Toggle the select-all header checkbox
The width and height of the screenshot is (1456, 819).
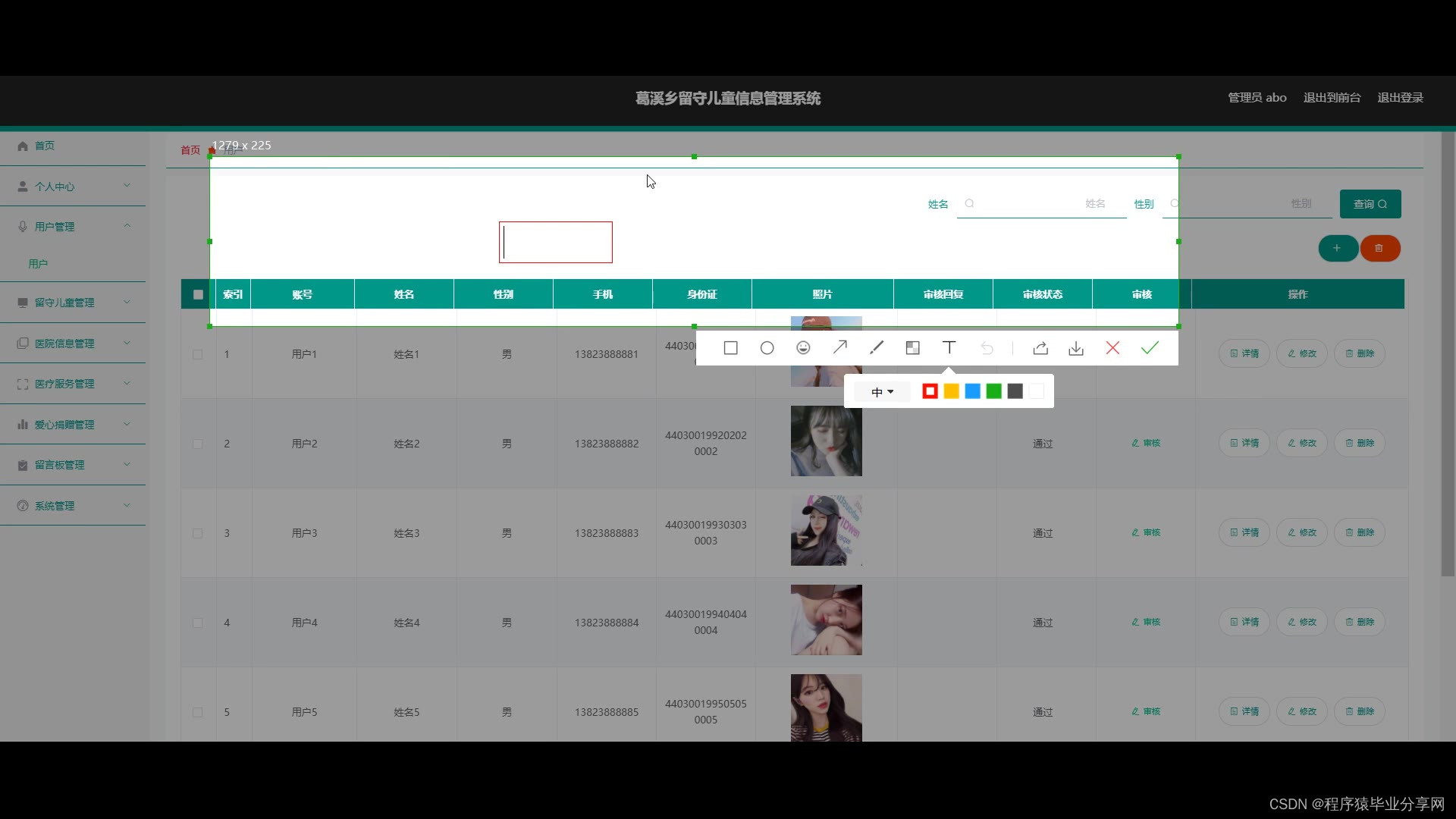(x=198, y=295)
